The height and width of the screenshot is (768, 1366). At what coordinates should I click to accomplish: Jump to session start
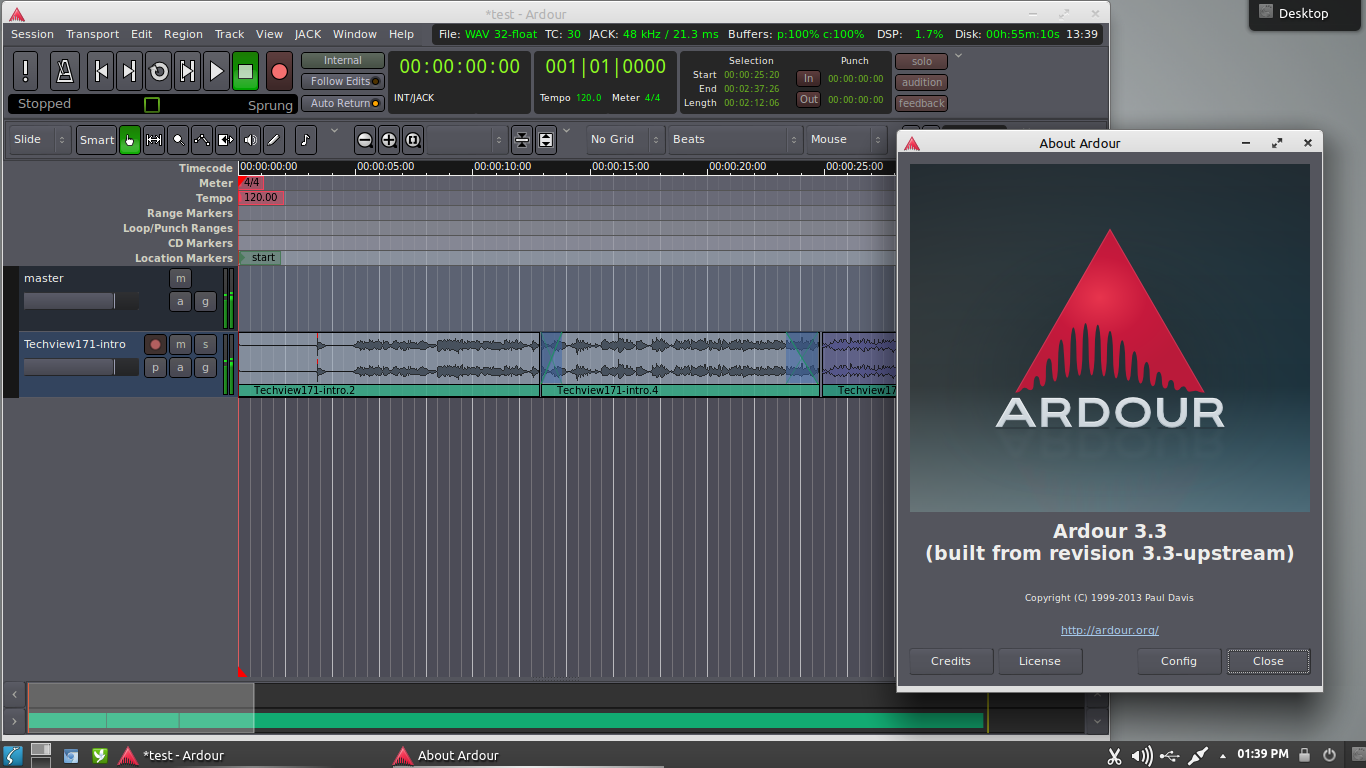[101, 71]
